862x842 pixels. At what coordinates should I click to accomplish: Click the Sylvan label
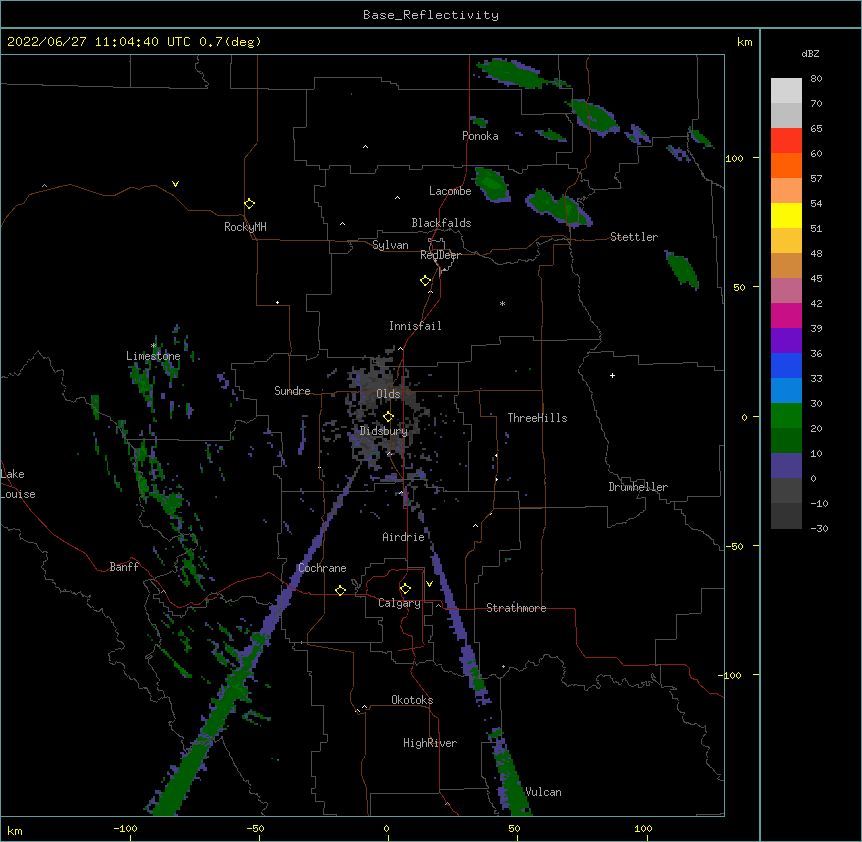[x=390, y=245]
